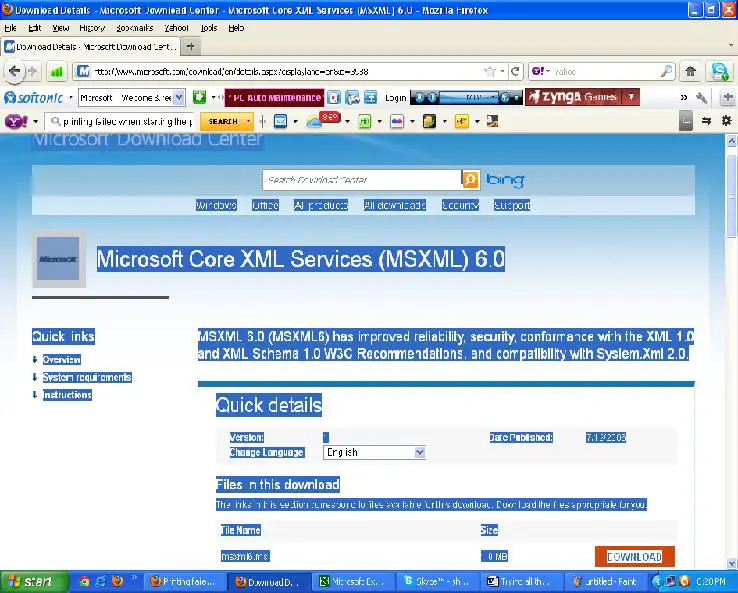
Task: Click the Skype icon in navigation bar
Action: pos(720,72)
